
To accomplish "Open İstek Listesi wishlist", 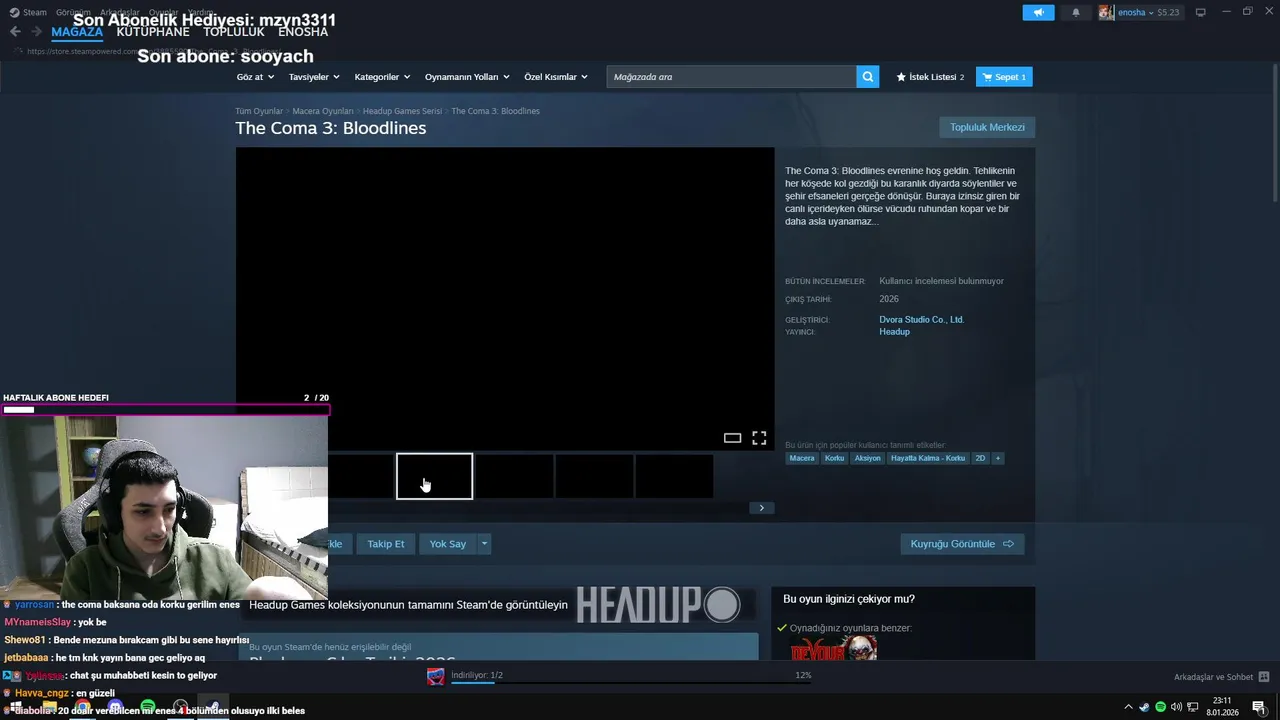I will tap(930, 77).
